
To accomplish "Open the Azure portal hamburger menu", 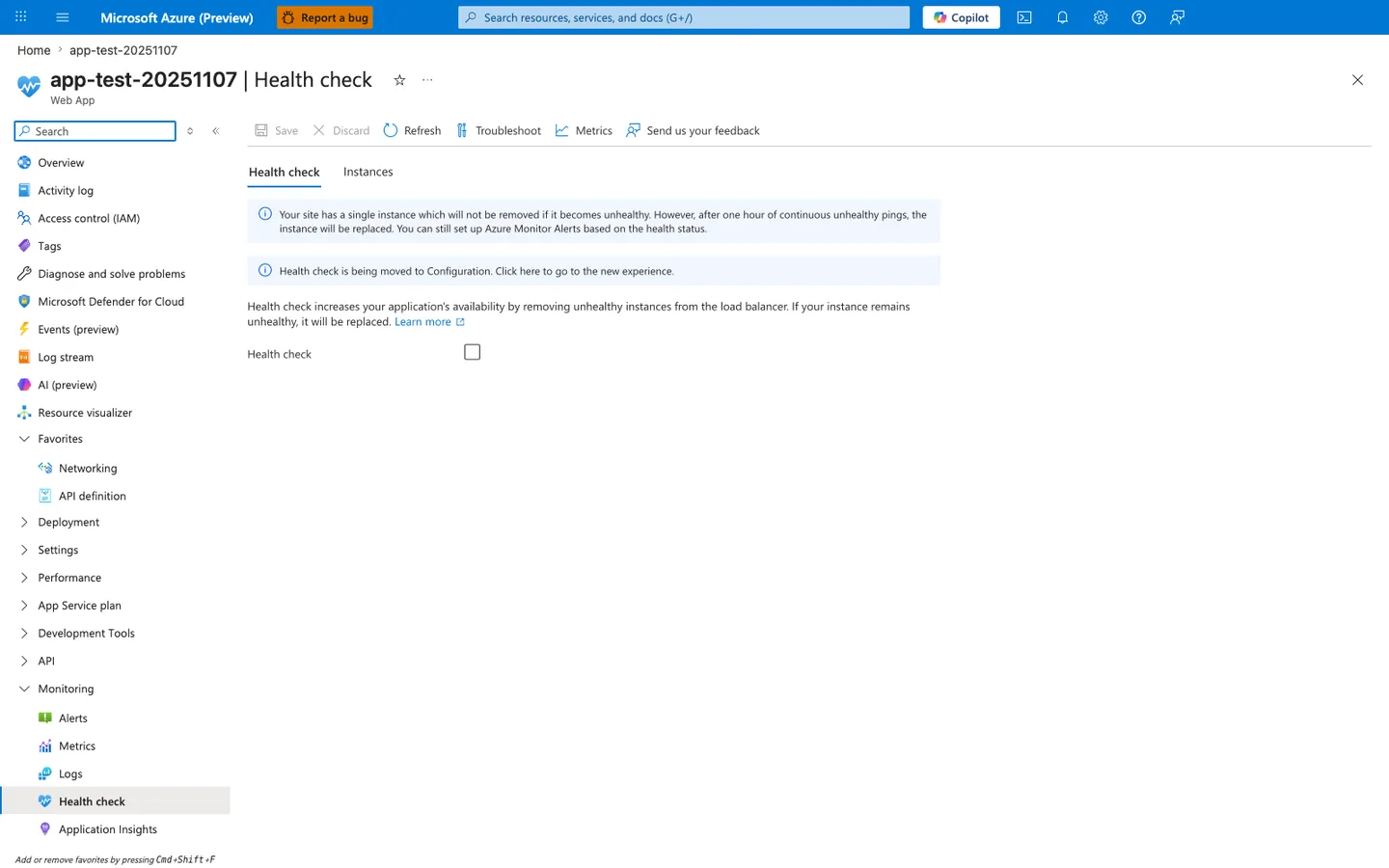I will tap(63, 17).
